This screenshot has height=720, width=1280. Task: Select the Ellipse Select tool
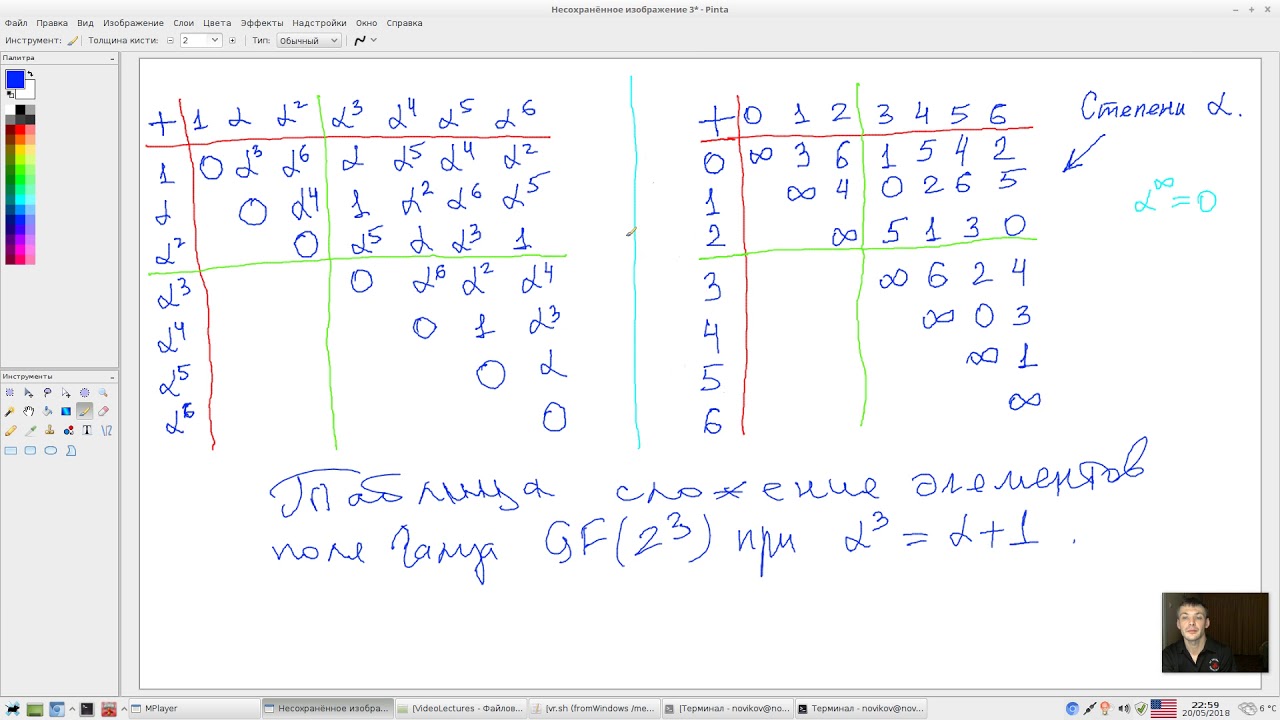tap(84, 393)
